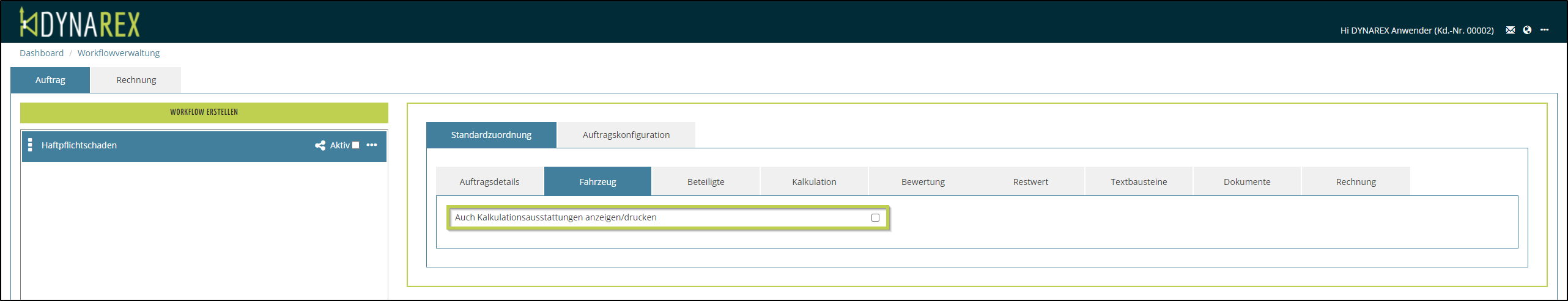Switch to the Restwert tab
This screenshot has height=301, width=1568.
1030,182
